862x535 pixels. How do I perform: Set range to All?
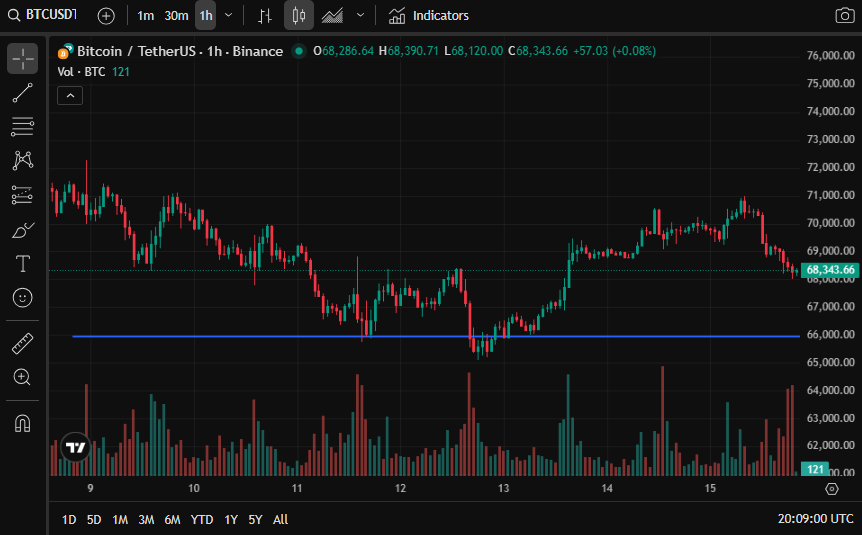click(x=280, y=520)
